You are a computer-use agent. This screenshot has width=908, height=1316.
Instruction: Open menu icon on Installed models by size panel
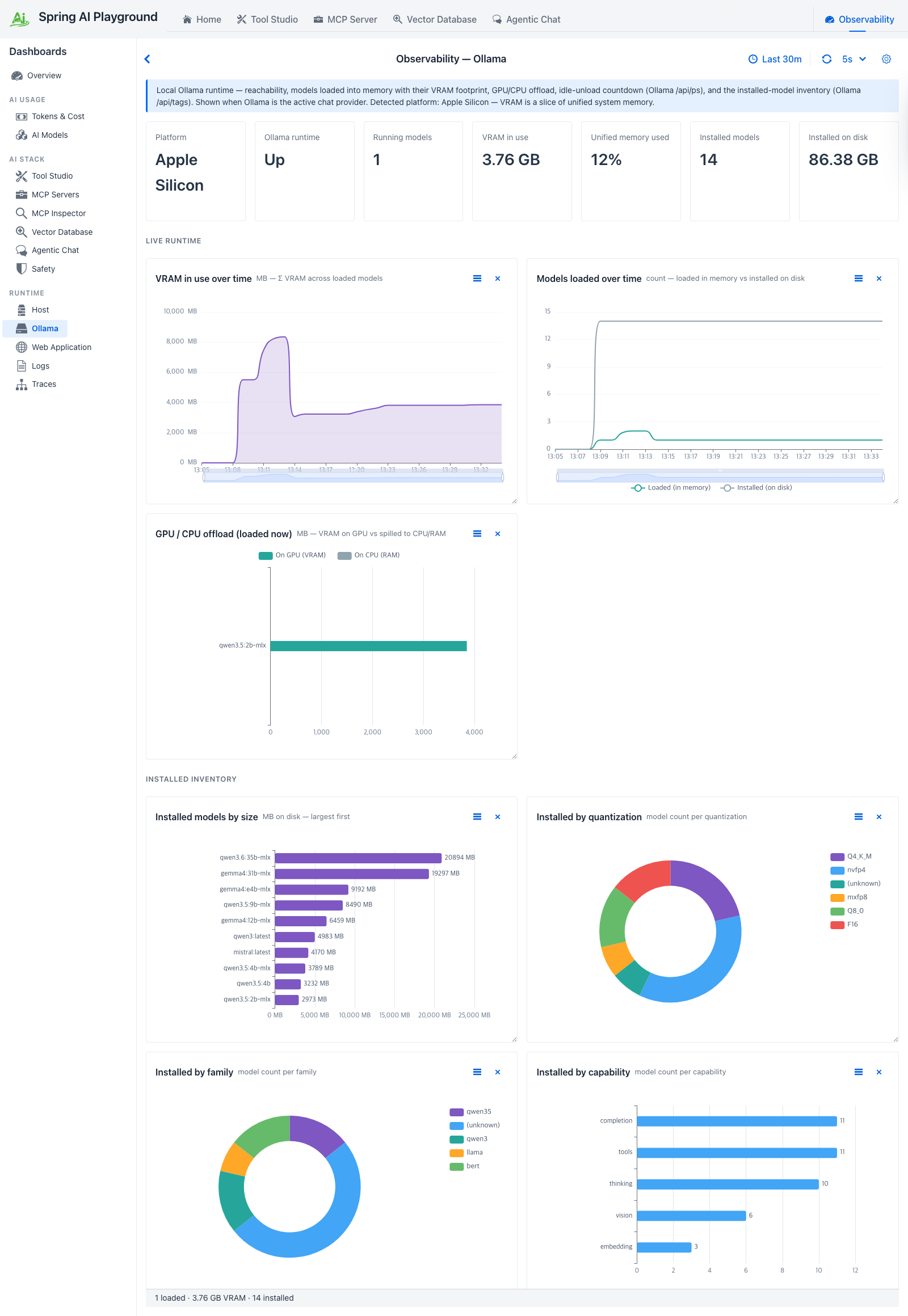point(477,817)
